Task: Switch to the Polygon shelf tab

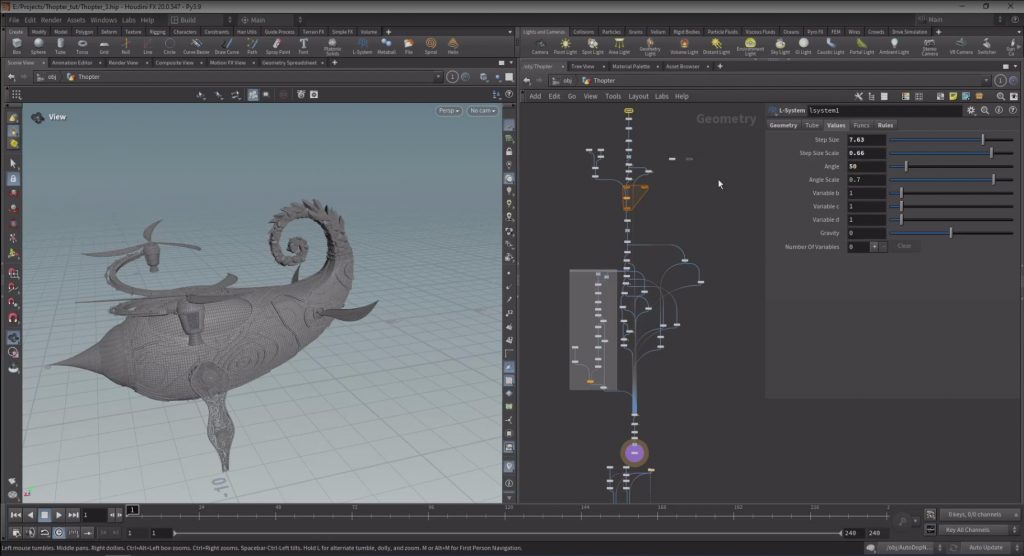Action: (x=84, y=31)
